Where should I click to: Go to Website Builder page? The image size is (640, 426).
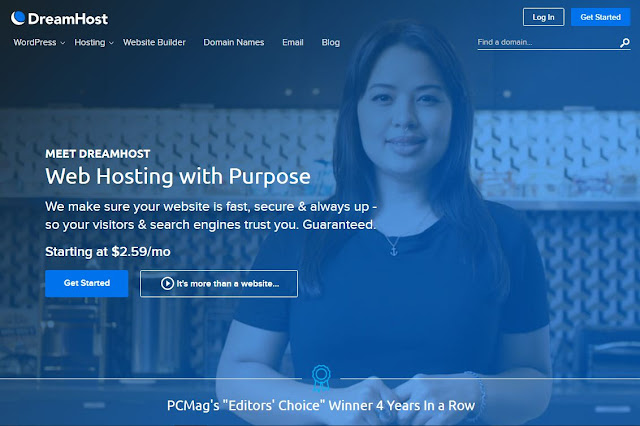coord(154,42)
